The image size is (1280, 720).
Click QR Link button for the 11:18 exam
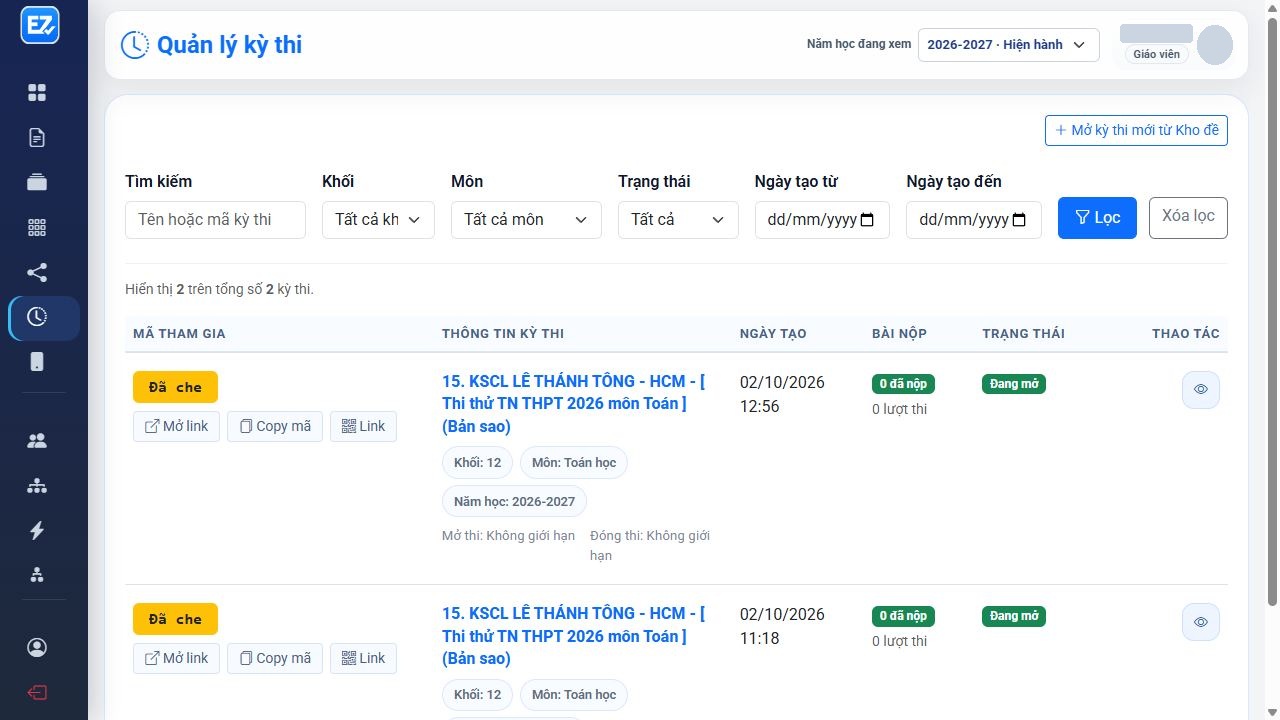click(x=363, y=658)
